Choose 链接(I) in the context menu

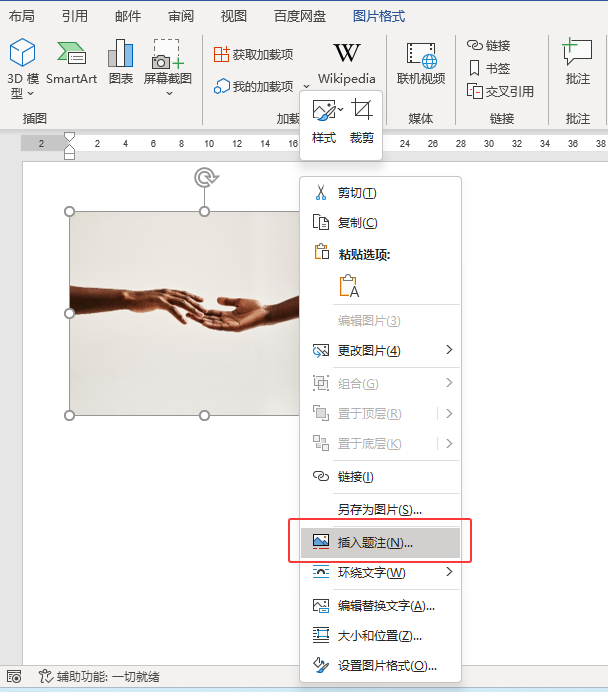pos(380,477)
